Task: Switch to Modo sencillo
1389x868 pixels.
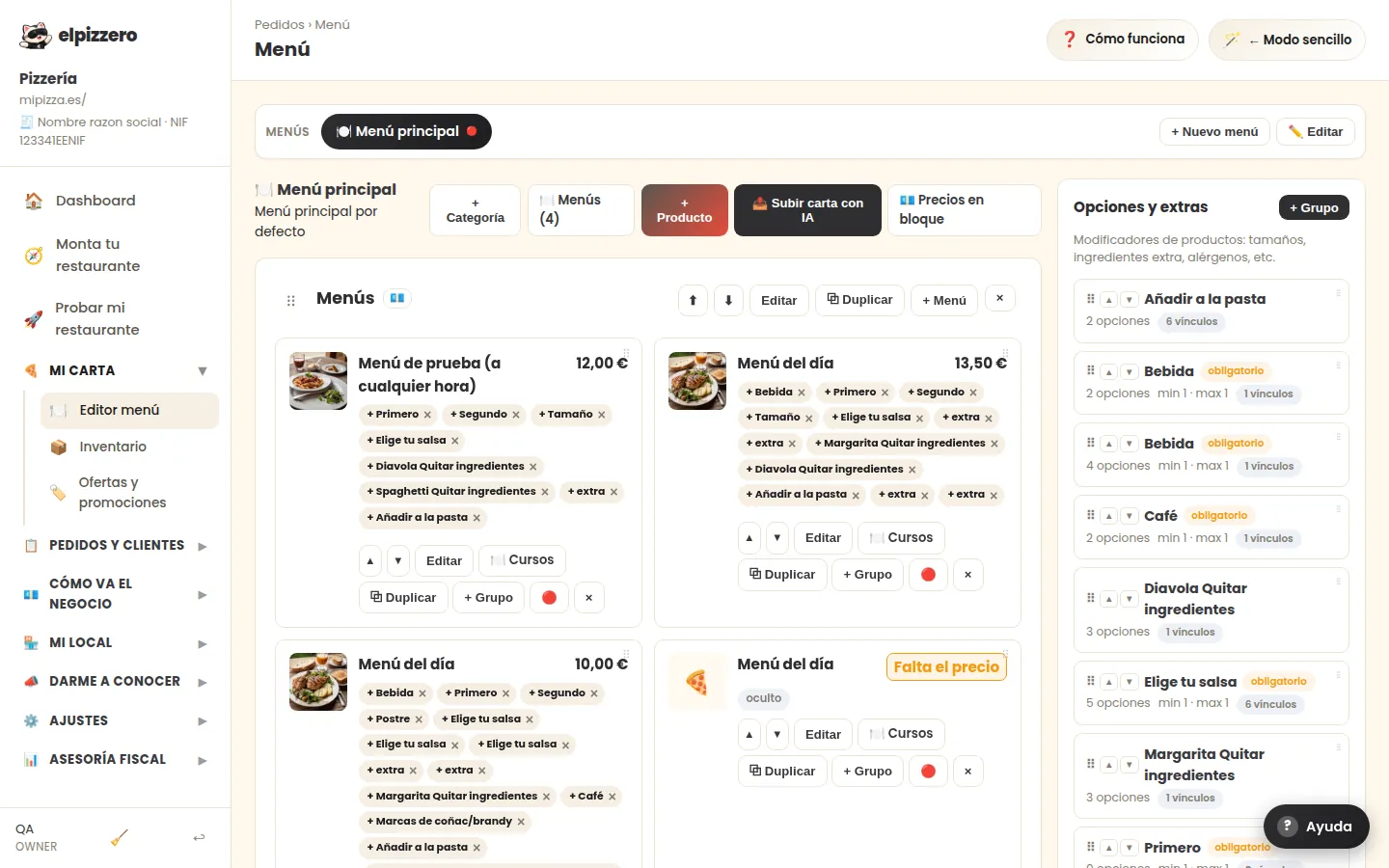Action: 1287,40
